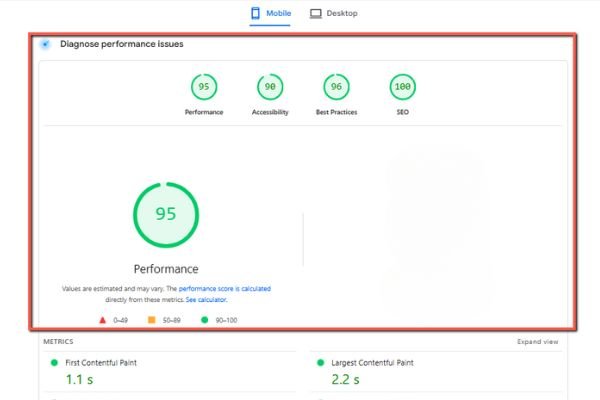Click the Diagnose performance issues heading
The height and width of the screenshot is (400, 600).
(x=121, y=44)
